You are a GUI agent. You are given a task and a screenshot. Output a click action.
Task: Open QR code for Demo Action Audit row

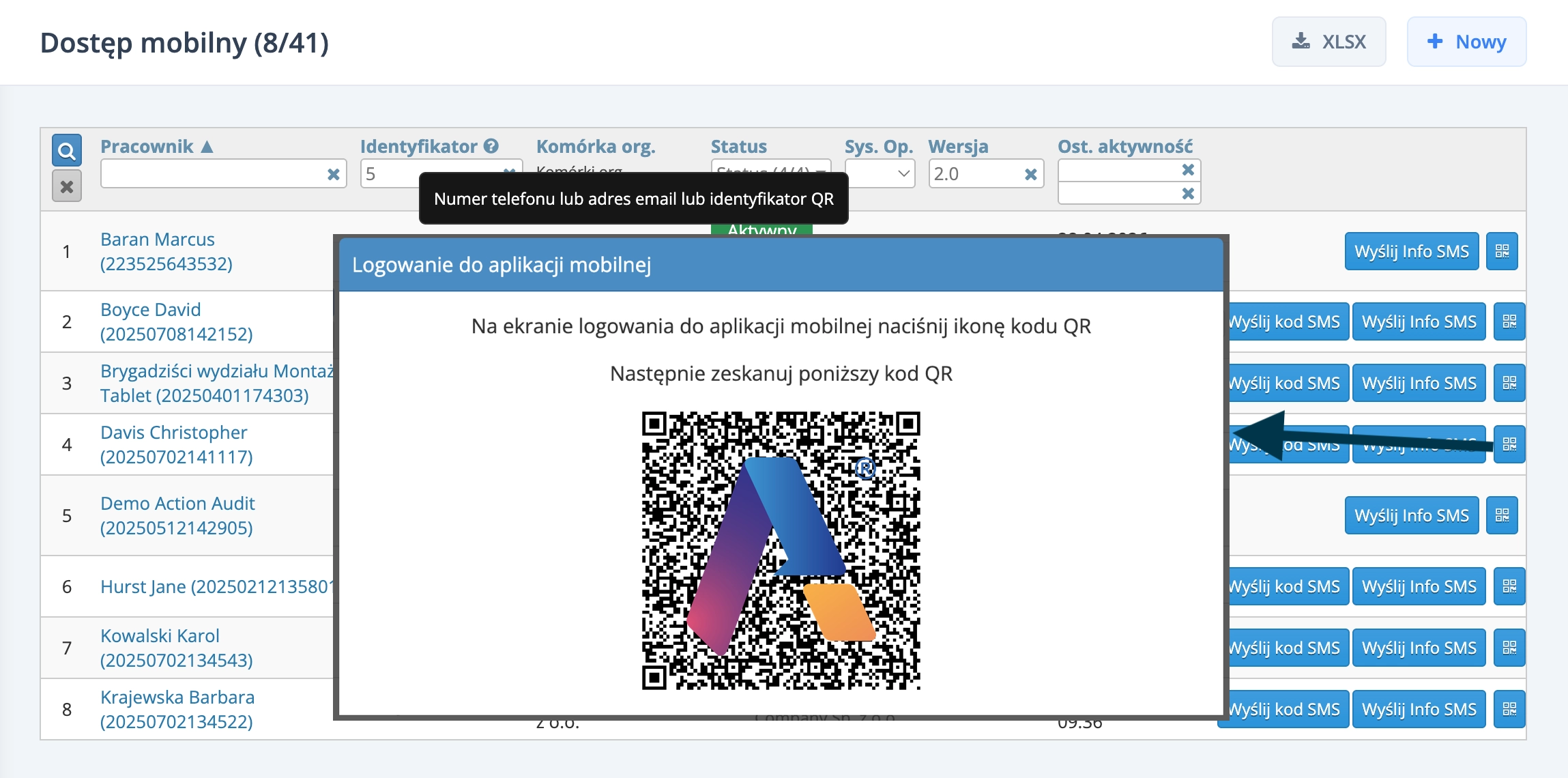pos(1502,515)
